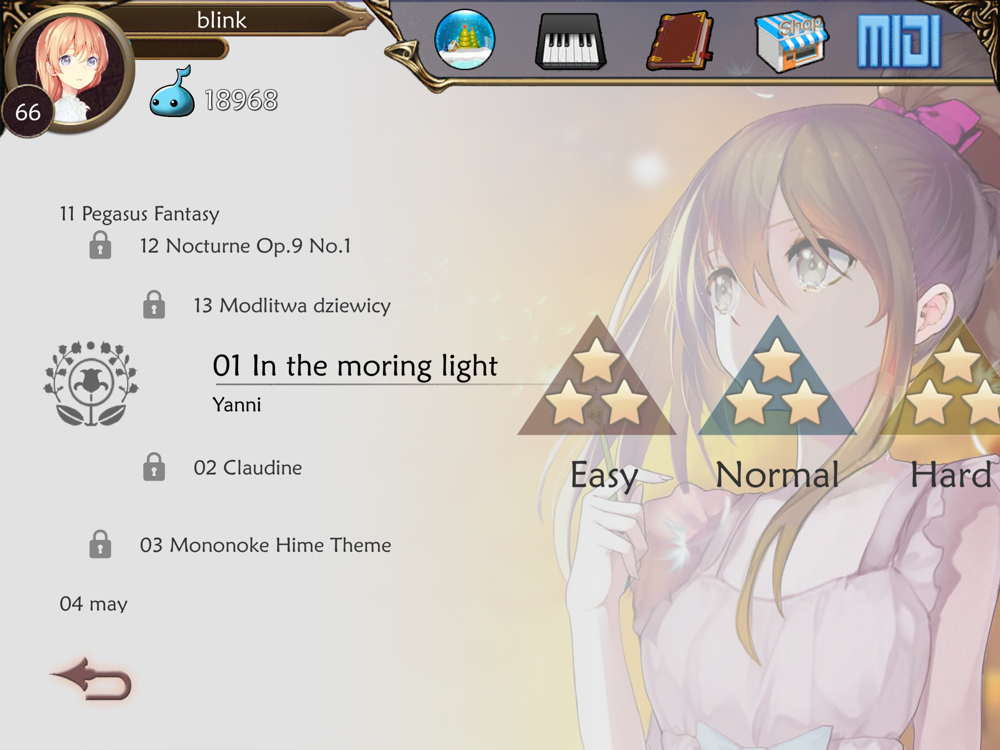Select Normal difficulty triangle
This screenshot has height=750, width=1000.
tap(777, 376)
